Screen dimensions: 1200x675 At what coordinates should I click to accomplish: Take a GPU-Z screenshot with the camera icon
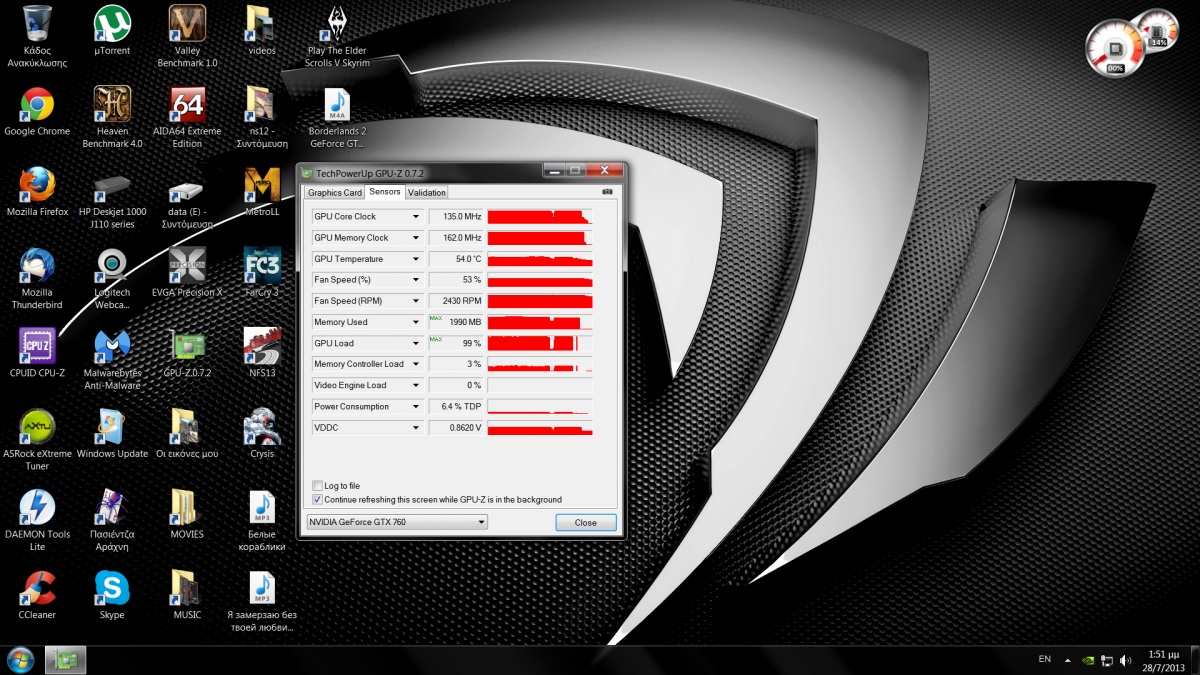(x=607, y=192)
